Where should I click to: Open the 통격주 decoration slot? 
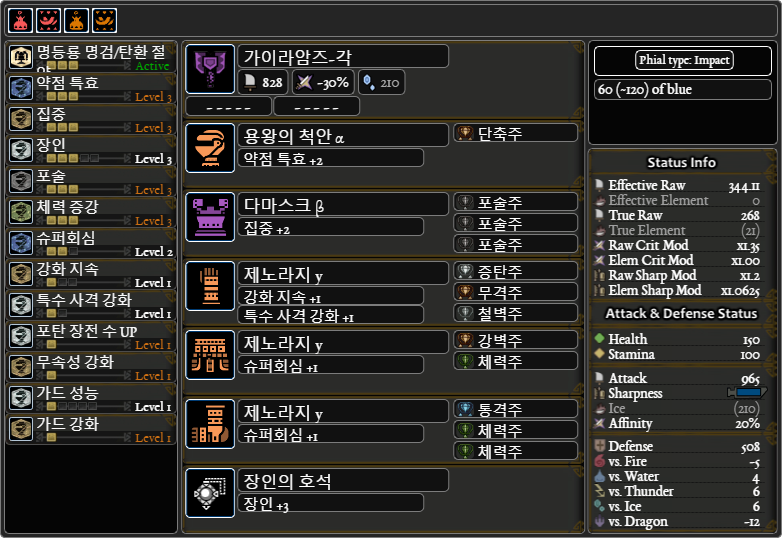[x=516, y=409]
